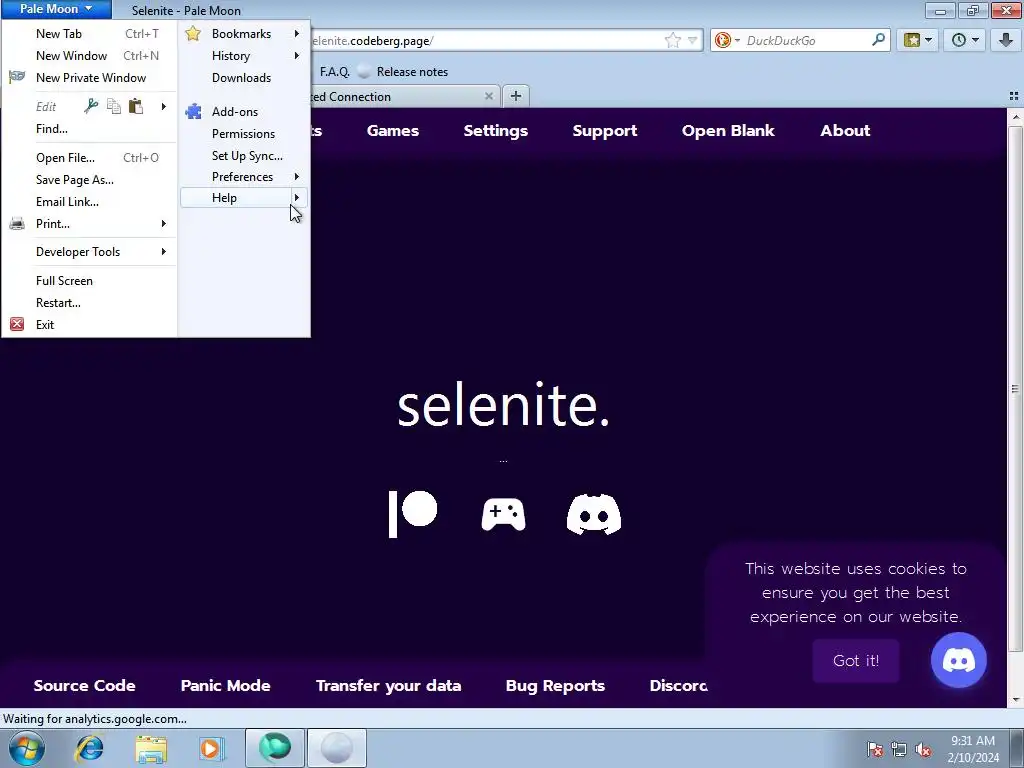
Task: Open address bar history dropdown arrow
Action: [692, 40]
